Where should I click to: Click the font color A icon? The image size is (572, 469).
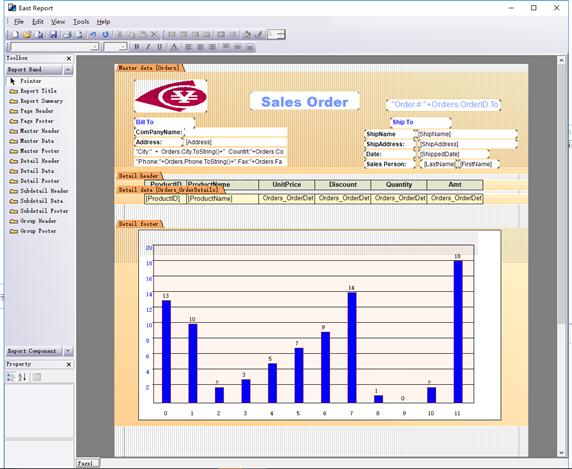point(174,47)
